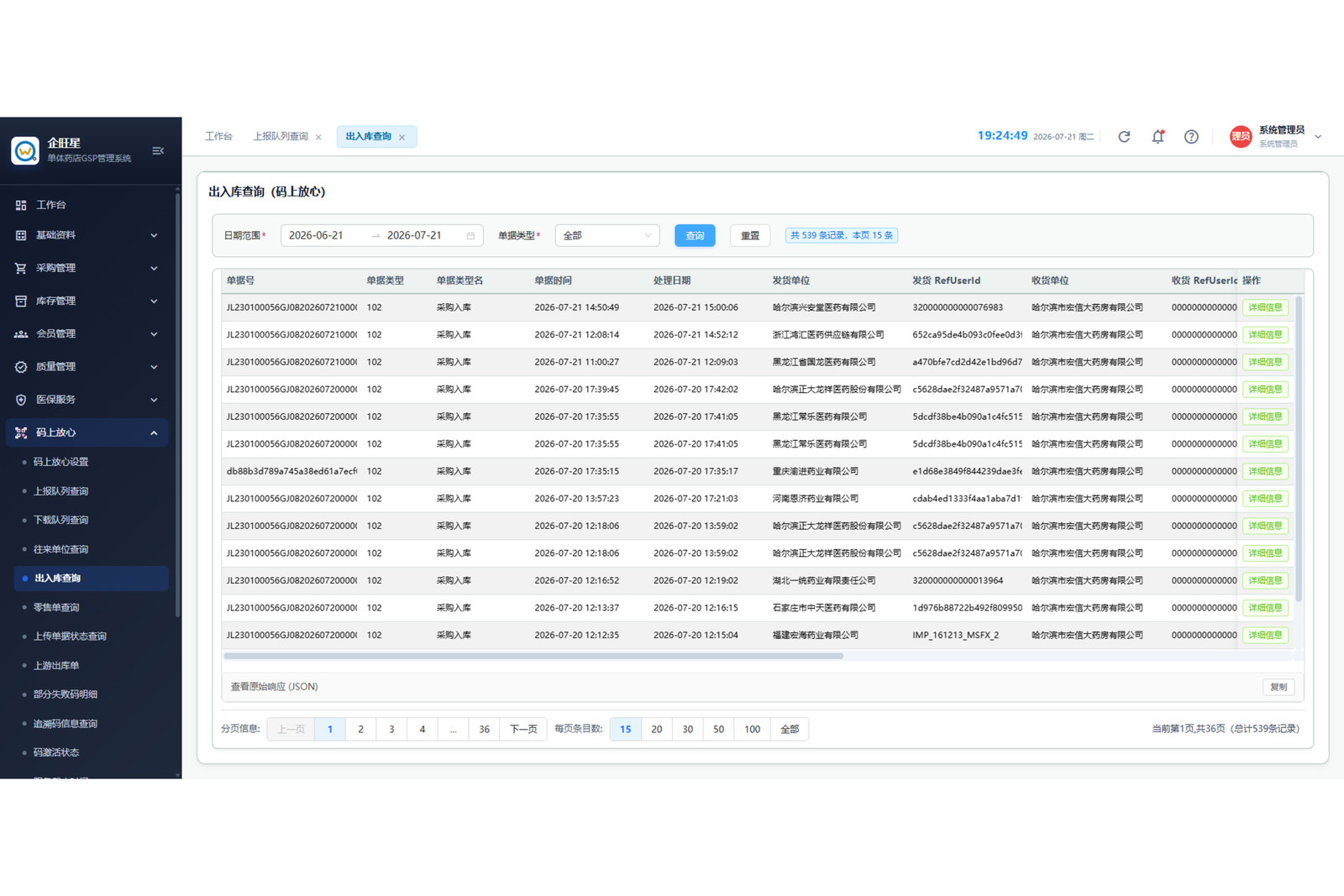Click the 发货单位 column header
The width and height of the screenshot is (1344, 896).
pos(791,280)
